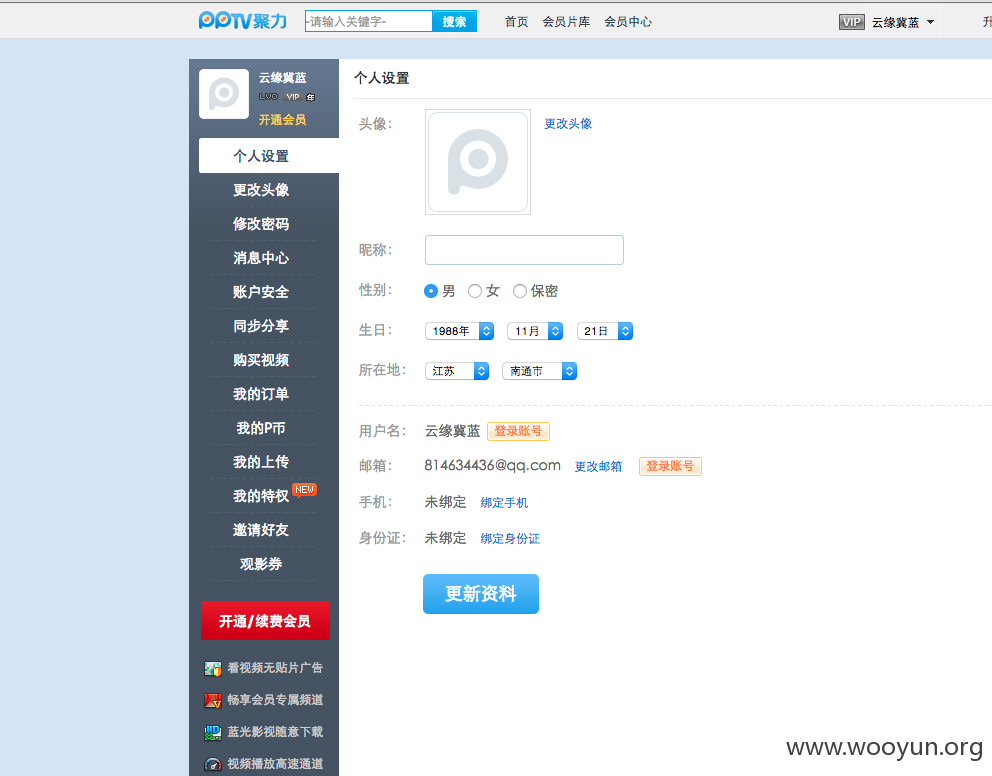Viewport: 992px width, 776px height.
Task: Click the large avatar thumbnail in settings
Action: [x=478, y=162]
